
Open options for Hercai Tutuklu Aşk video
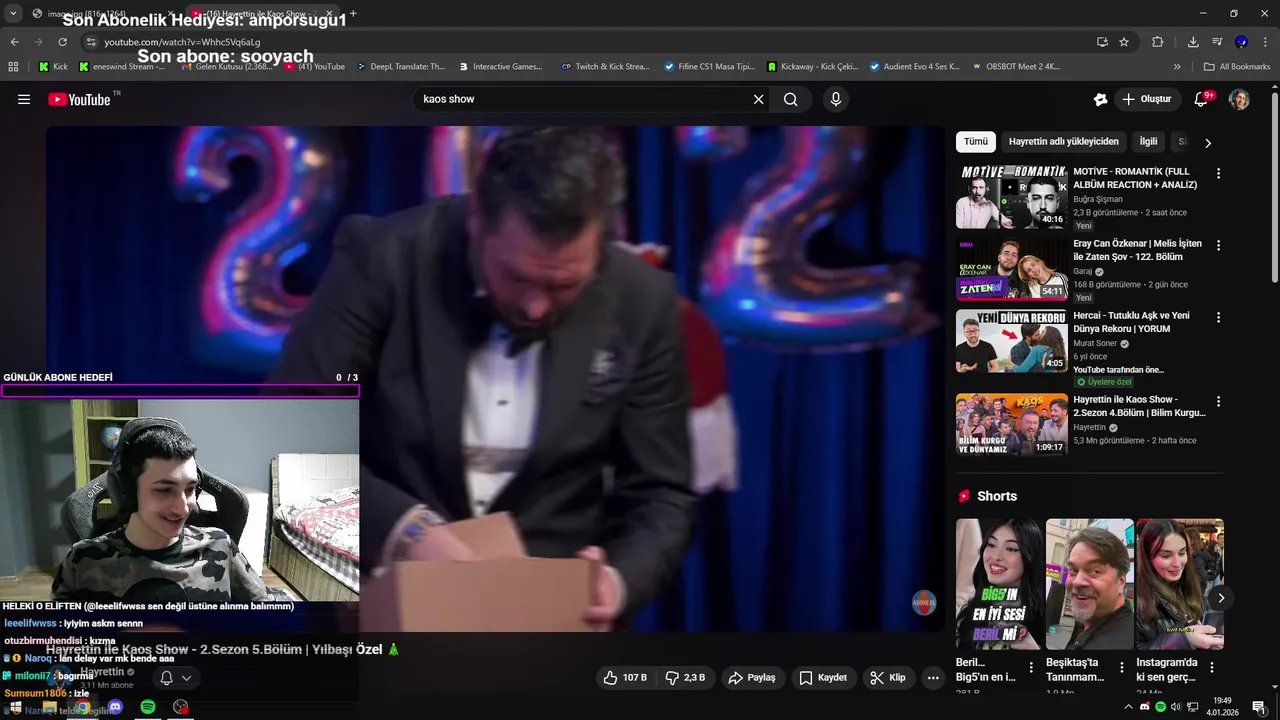point(1218,317)
